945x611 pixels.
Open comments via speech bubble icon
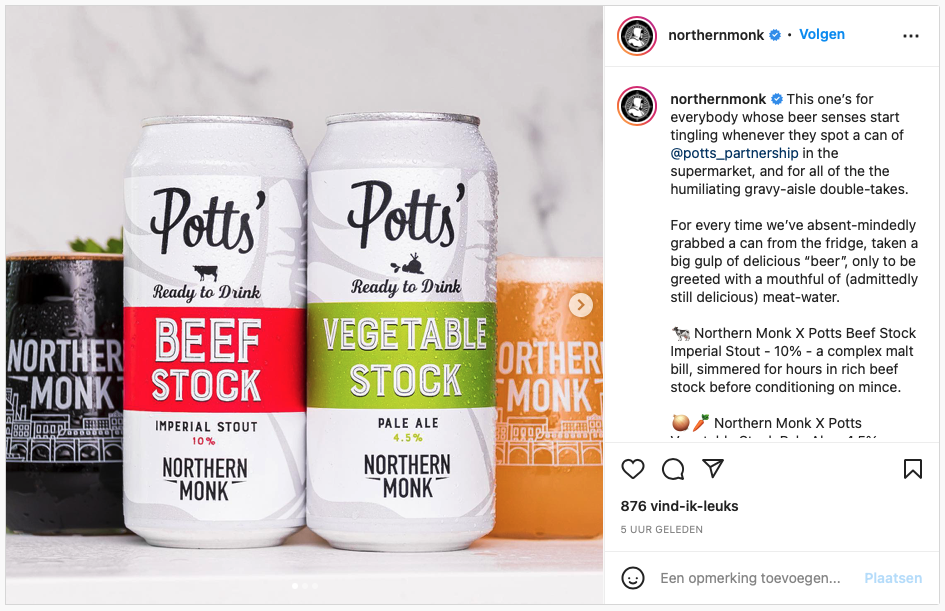point(673,469)
